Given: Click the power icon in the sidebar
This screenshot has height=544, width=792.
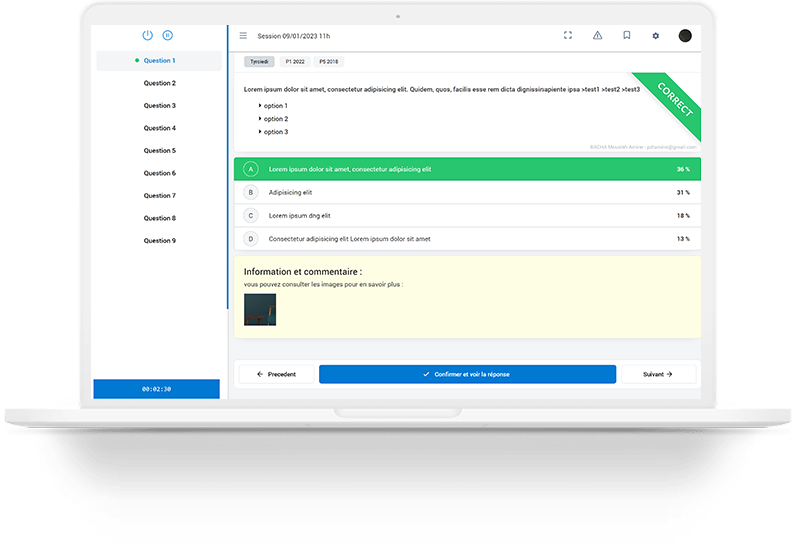Looking at the screenshot, I should point(147,35).
